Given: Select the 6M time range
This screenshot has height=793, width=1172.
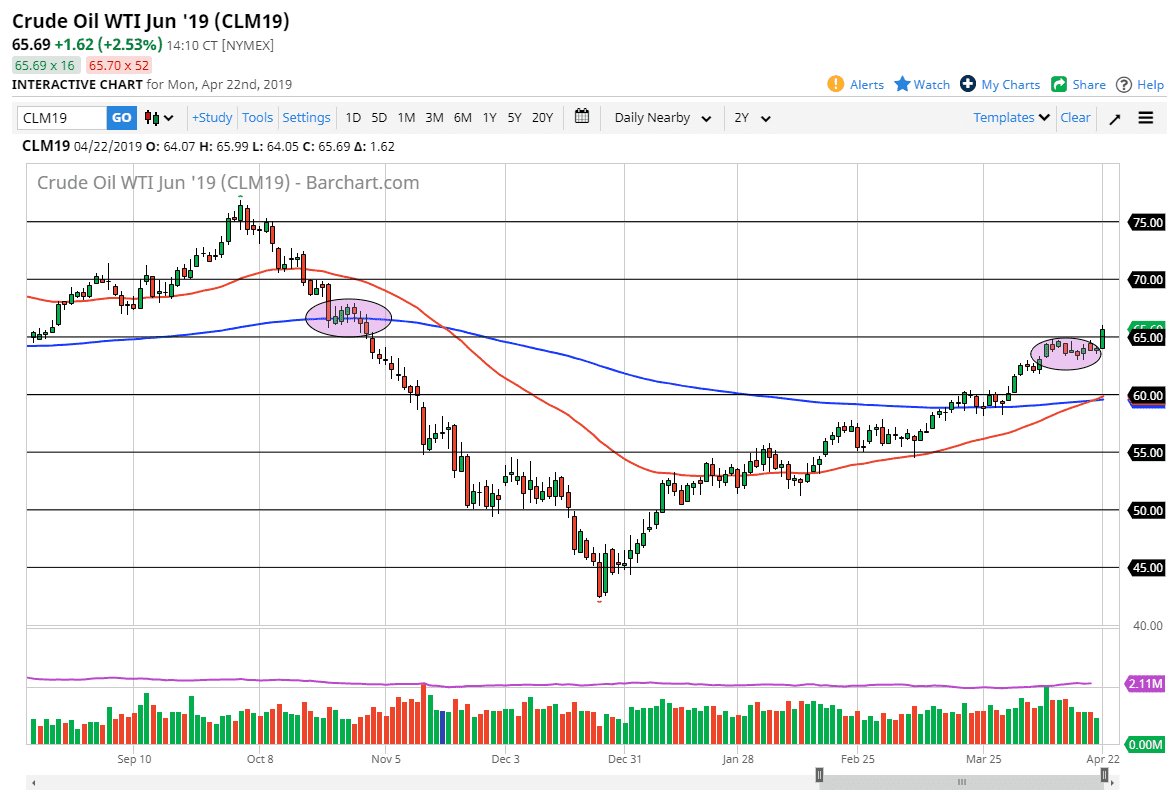Looking at the screenshot, I should tap(462, 118).
